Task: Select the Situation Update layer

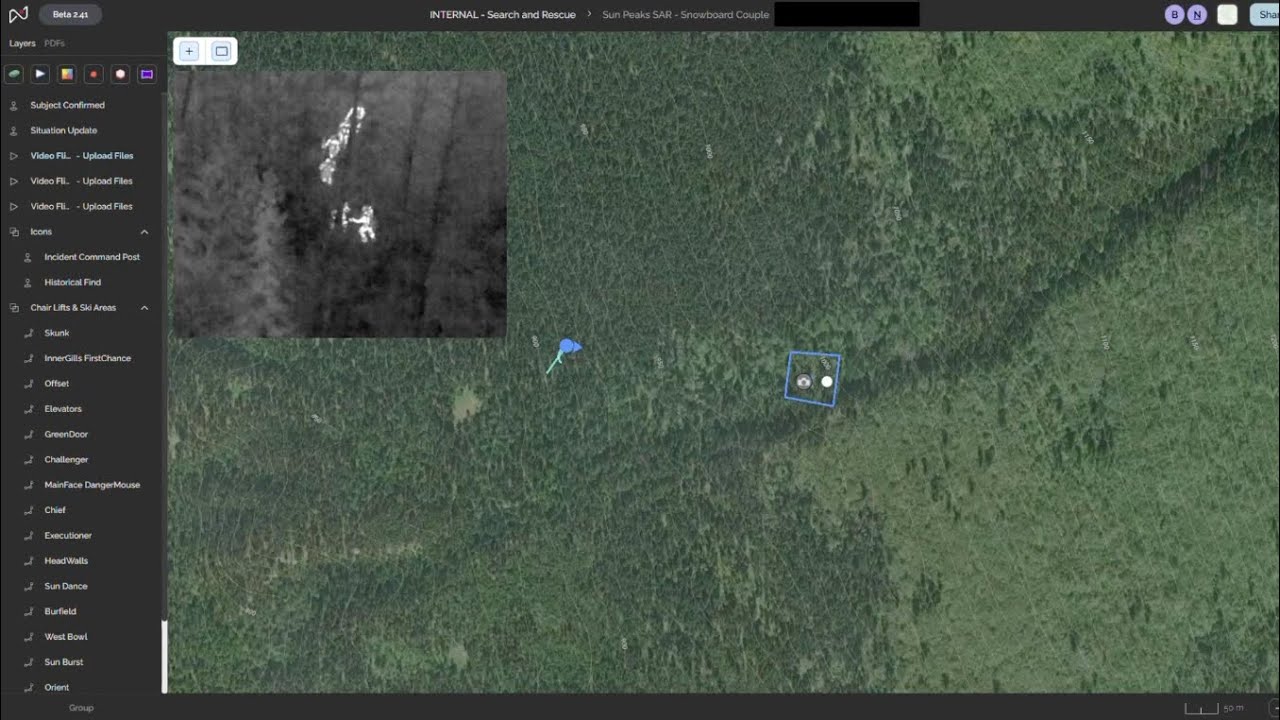Action: click(63, 131)
